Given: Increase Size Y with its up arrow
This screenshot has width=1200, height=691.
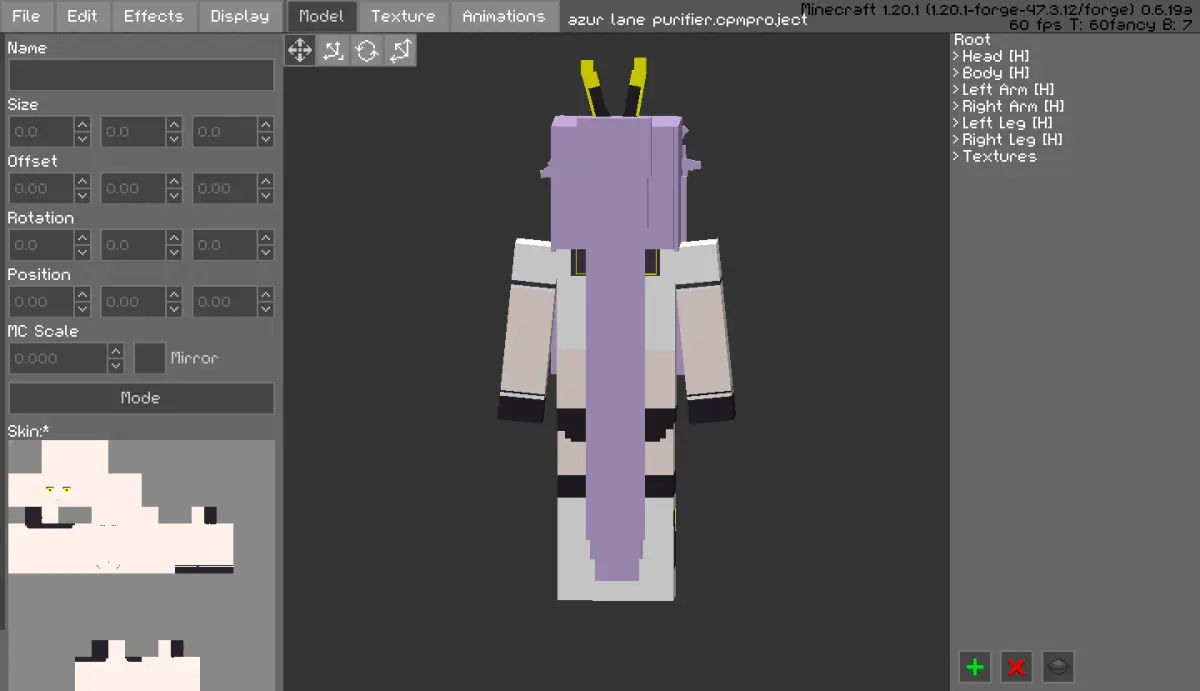Looking at the screenshot, I should pyautogui.click(x=174, y=124).
